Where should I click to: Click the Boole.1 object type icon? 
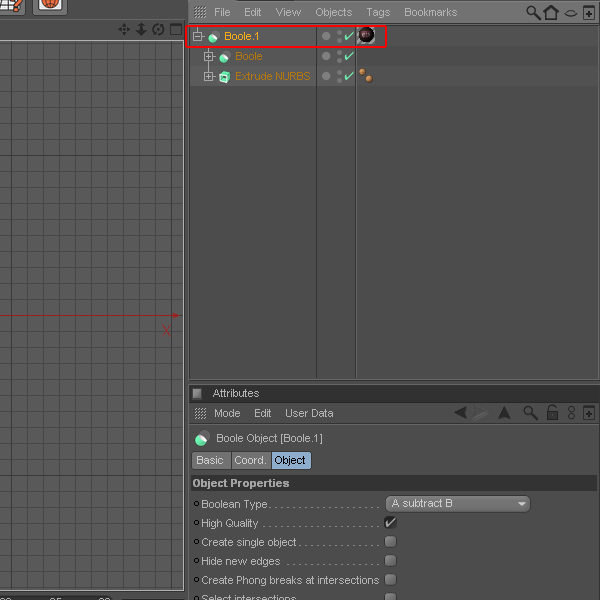point(214,37)
